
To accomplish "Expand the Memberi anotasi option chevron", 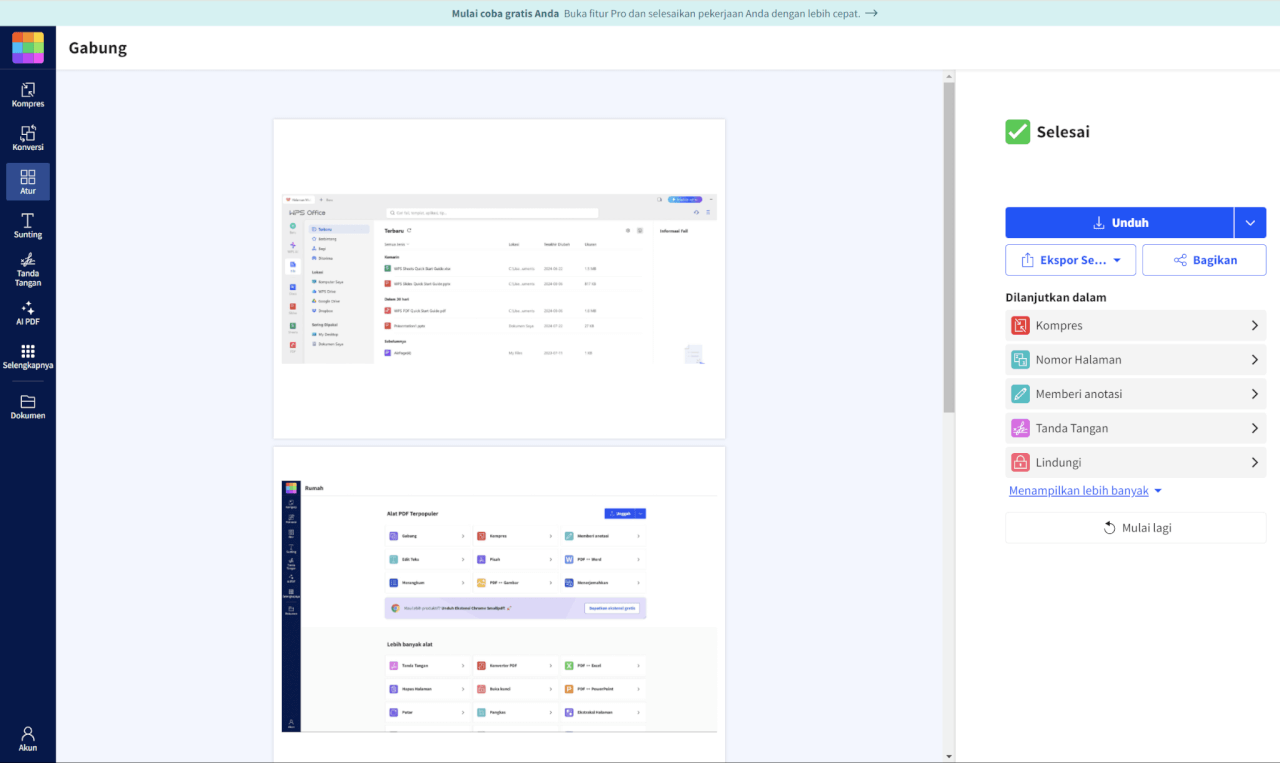I will [x=1254, y=394].
